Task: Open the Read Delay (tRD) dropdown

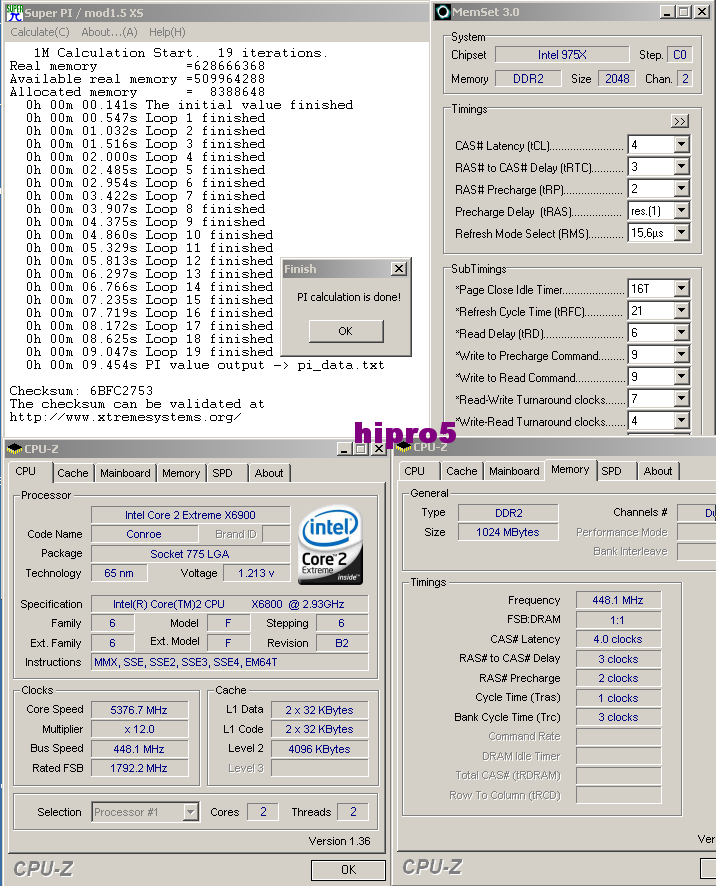Action: coord(682,333)
